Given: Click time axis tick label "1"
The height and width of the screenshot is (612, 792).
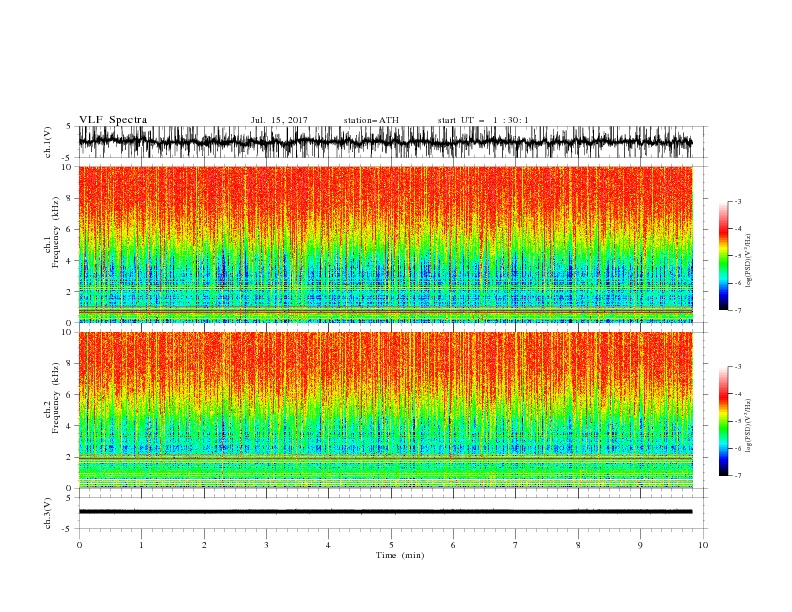Looking at the screenshot, I should pos(141,545).
